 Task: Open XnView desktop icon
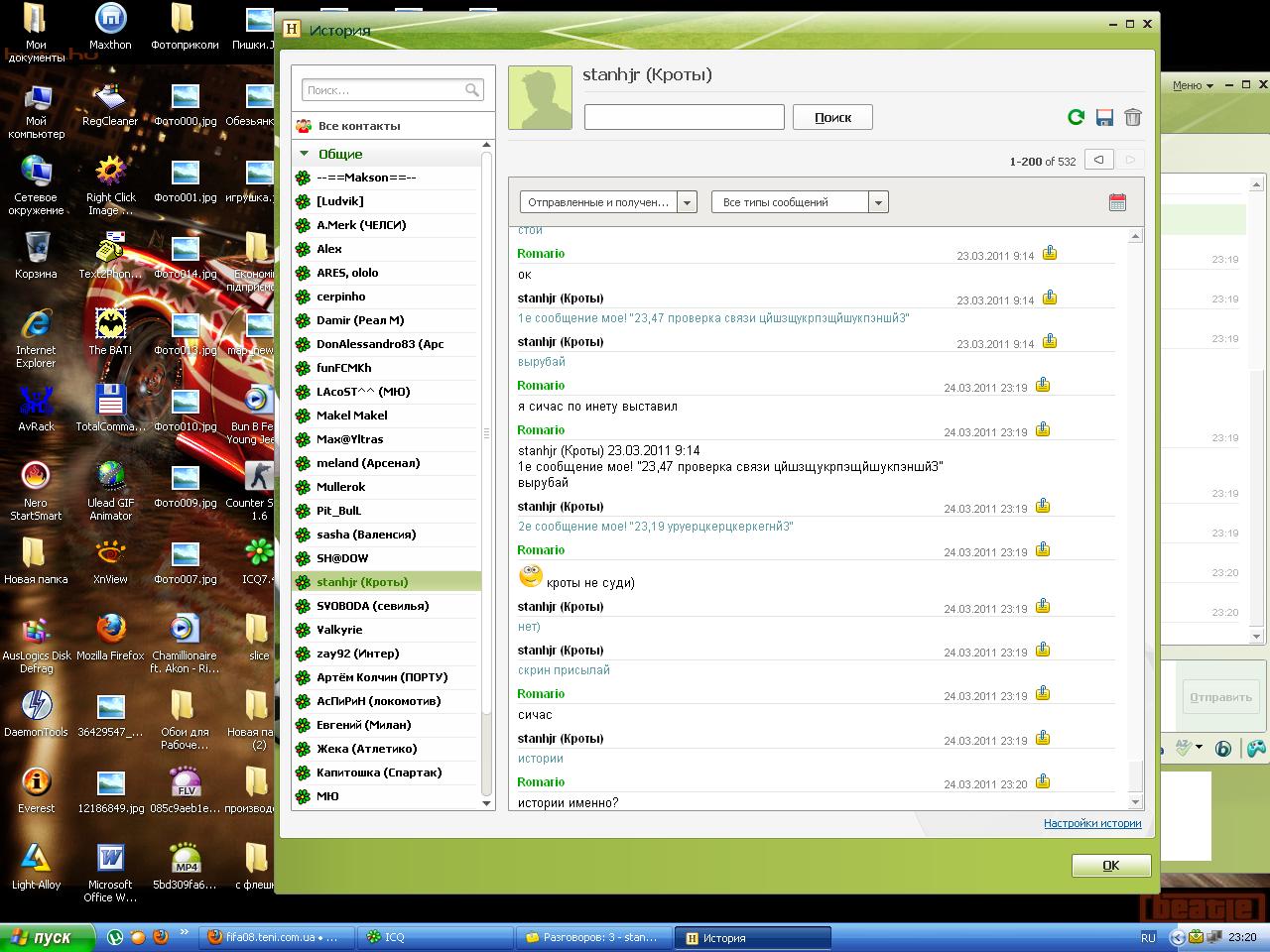110,560
